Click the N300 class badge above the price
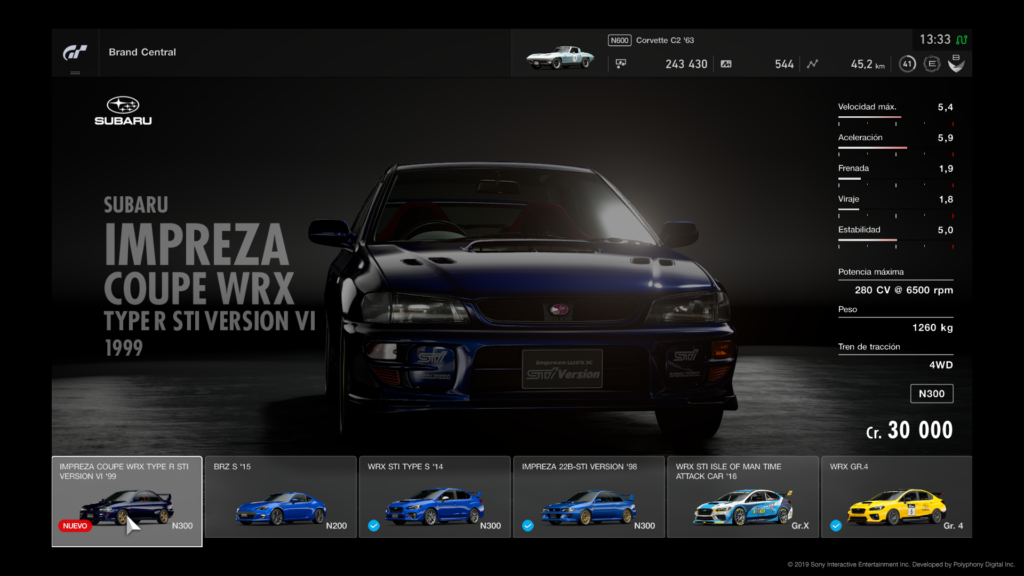Screen dimensions: 1024x576 (x=931, y=394)
